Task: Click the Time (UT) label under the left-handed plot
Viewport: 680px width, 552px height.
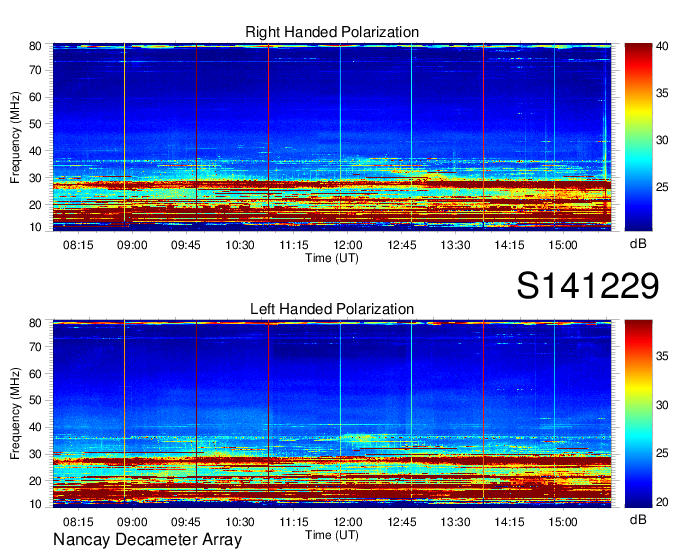Action: [332, 535]
